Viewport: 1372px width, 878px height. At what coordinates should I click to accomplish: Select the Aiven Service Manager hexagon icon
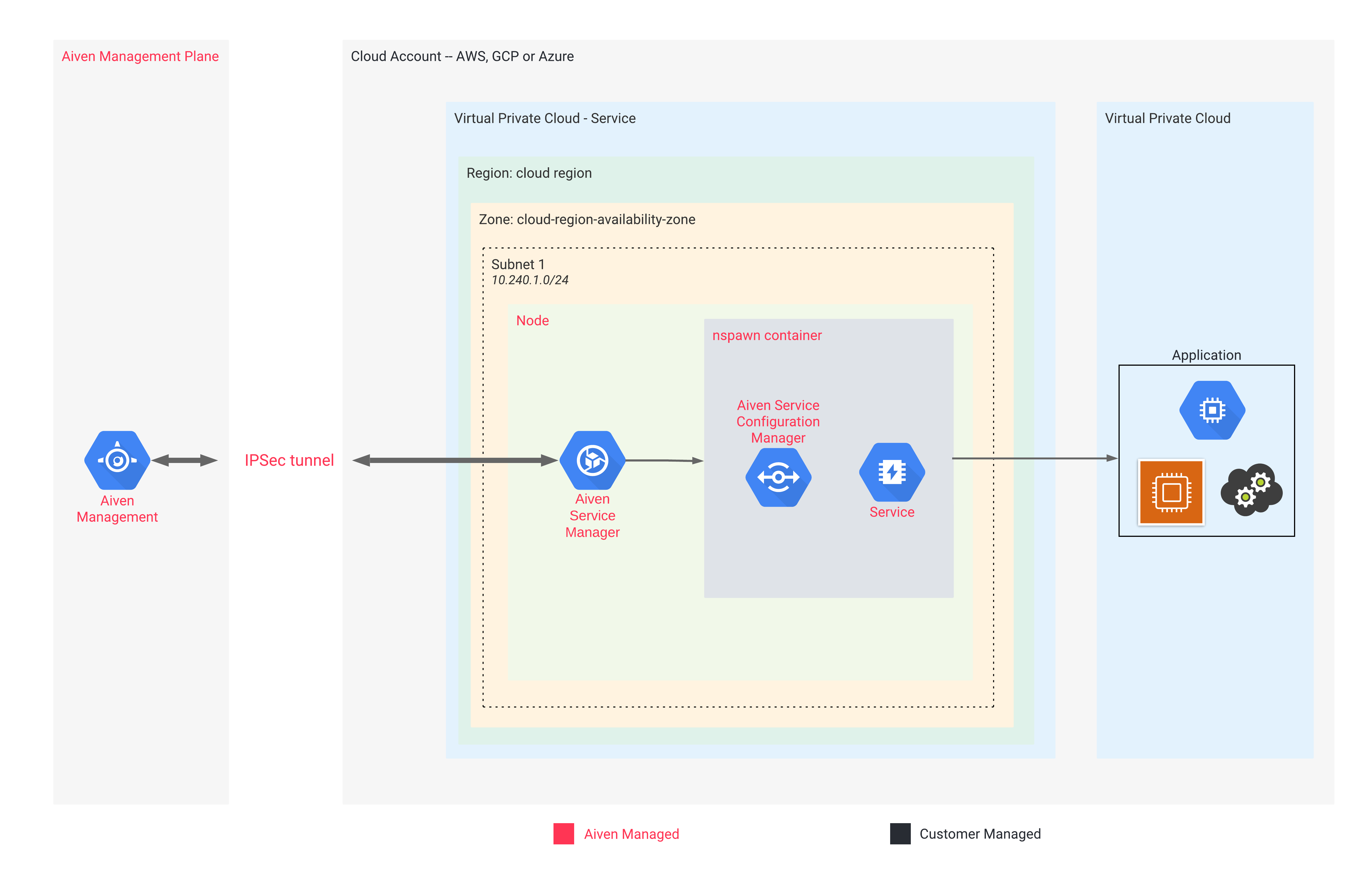(x=592, y=460)
